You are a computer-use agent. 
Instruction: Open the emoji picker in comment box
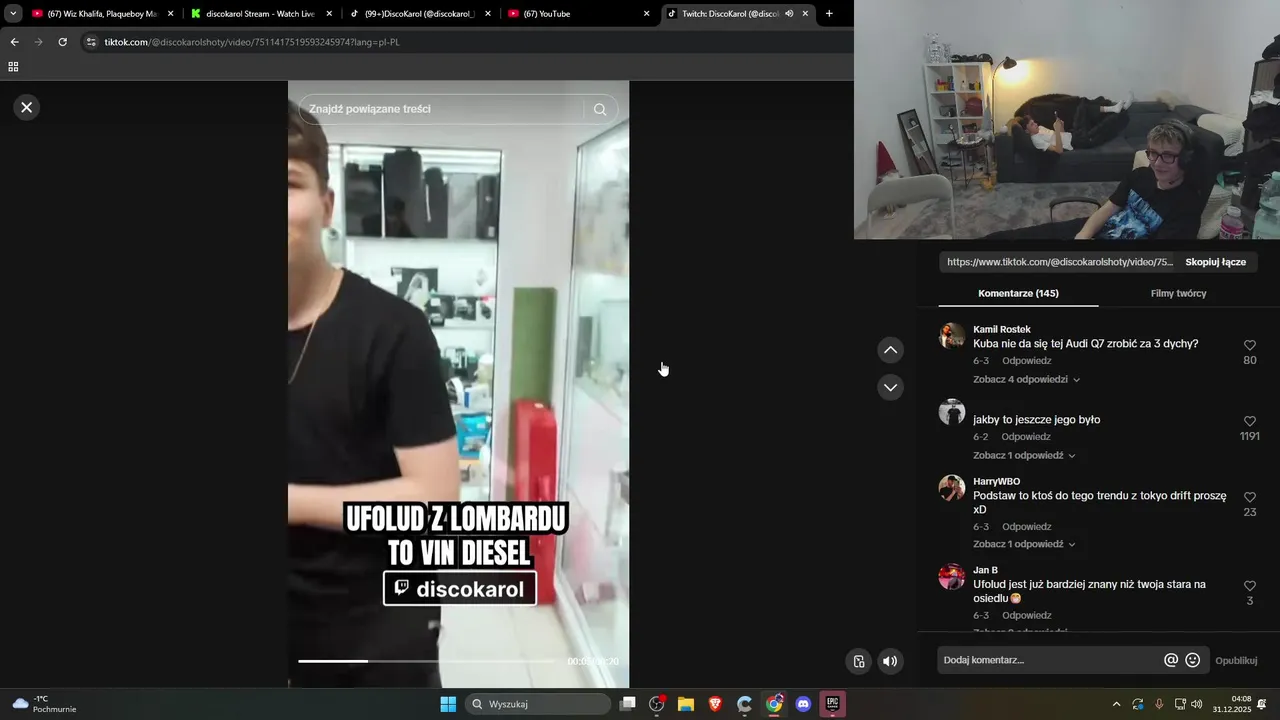[1192, 660]
